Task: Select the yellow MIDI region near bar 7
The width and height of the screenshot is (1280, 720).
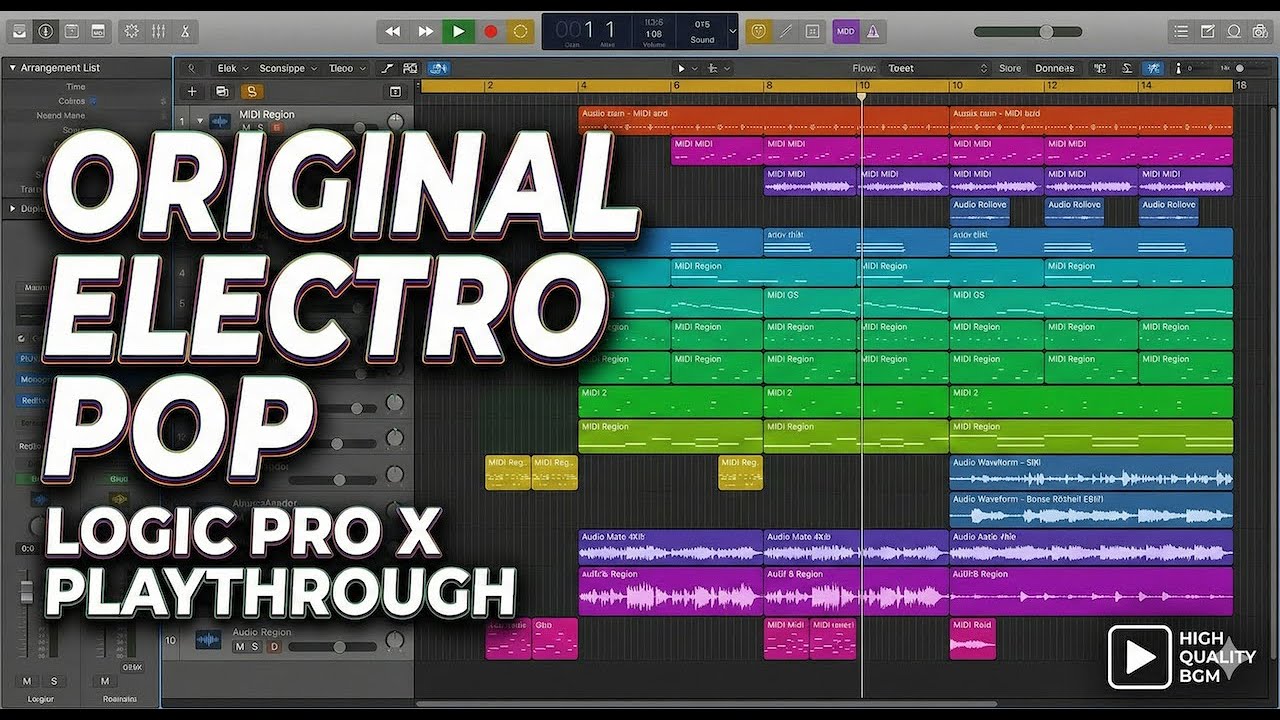Action: pyautogui.click(x=741, y=473)
